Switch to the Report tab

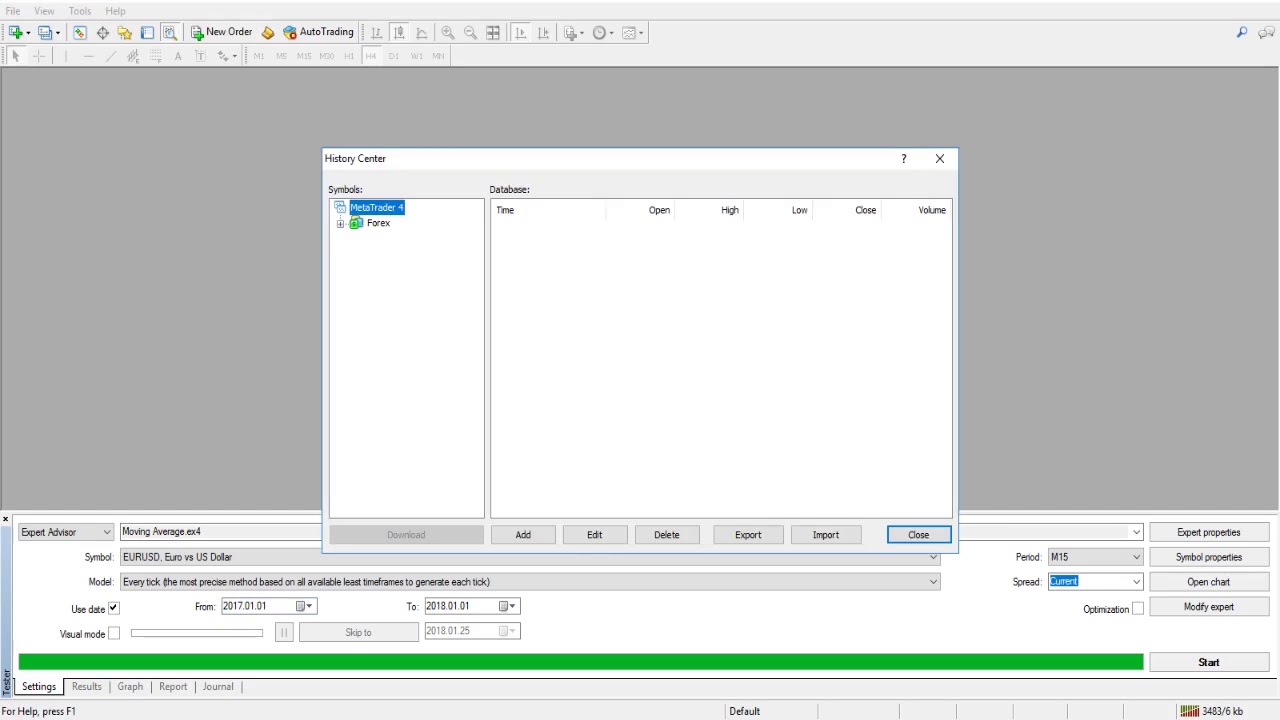pos(173,687)
